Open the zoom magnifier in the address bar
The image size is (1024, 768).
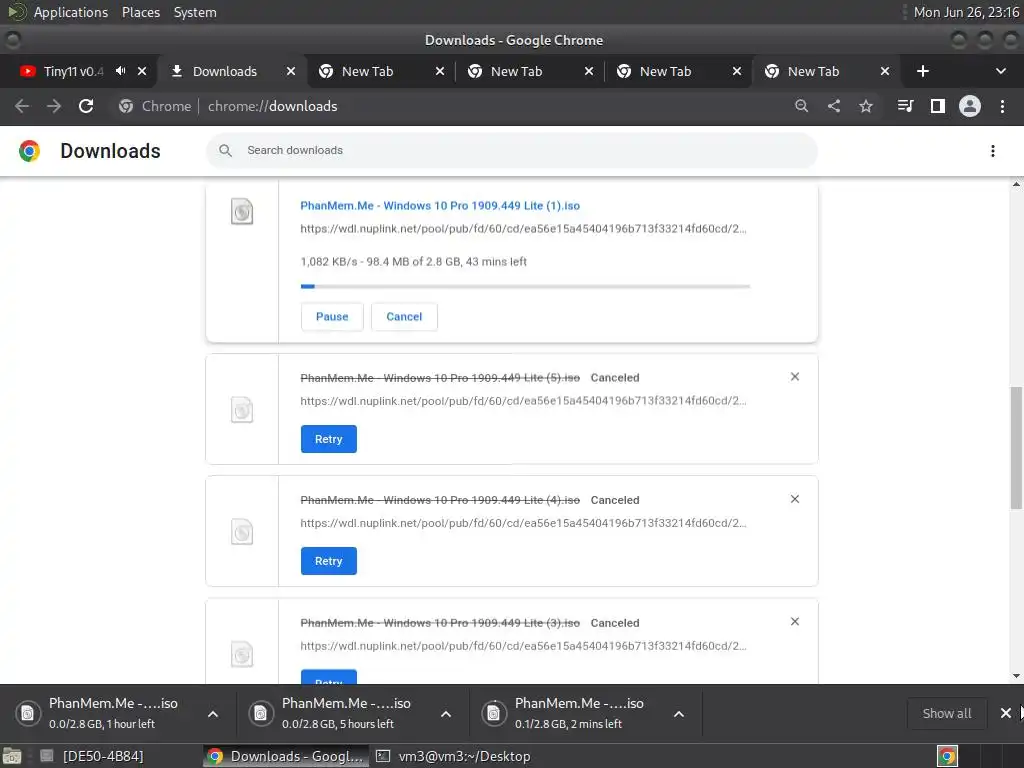(801, 106)
